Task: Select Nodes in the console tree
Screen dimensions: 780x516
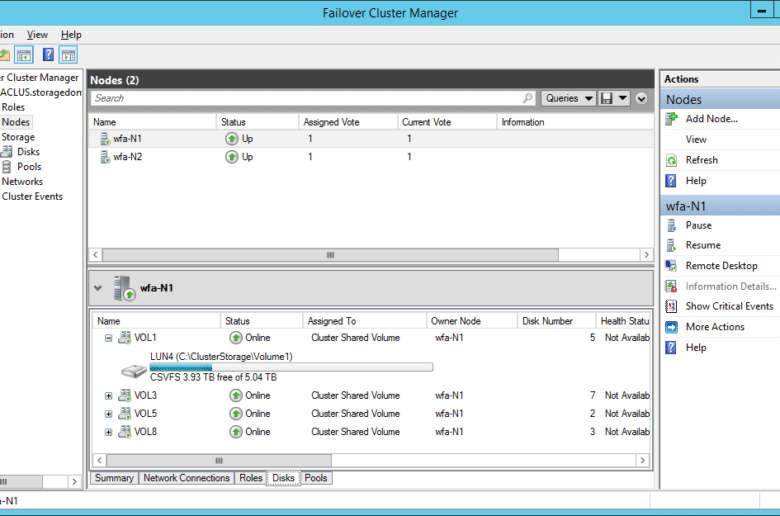Action: 15,122
